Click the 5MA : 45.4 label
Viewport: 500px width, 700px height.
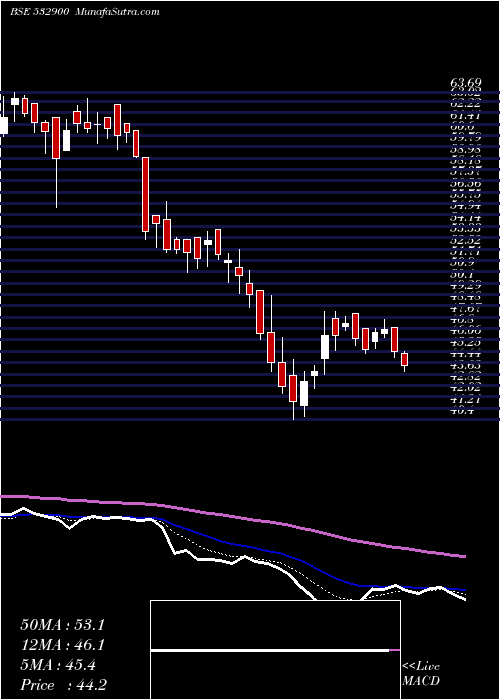click(58, 665)
